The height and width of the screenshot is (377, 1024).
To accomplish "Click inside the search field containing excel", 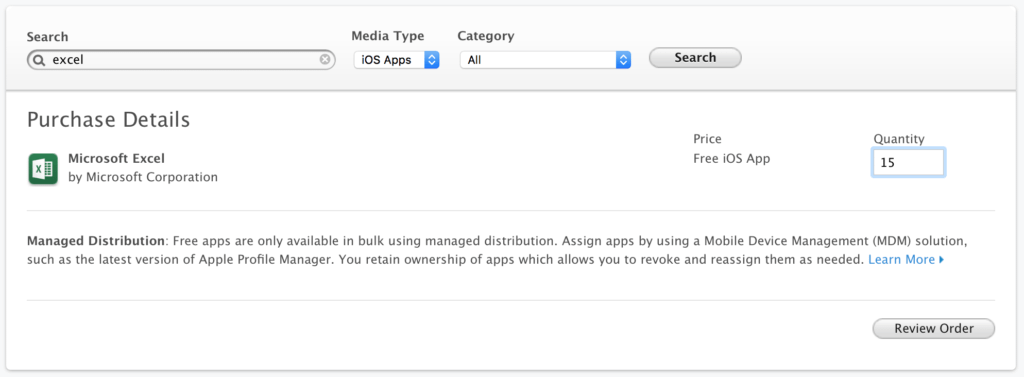I will tap(181, 60).
